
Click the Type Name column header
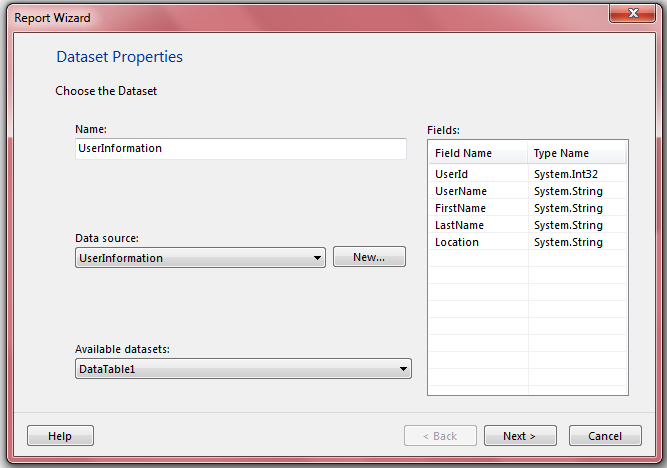click(x=577, y=153)
